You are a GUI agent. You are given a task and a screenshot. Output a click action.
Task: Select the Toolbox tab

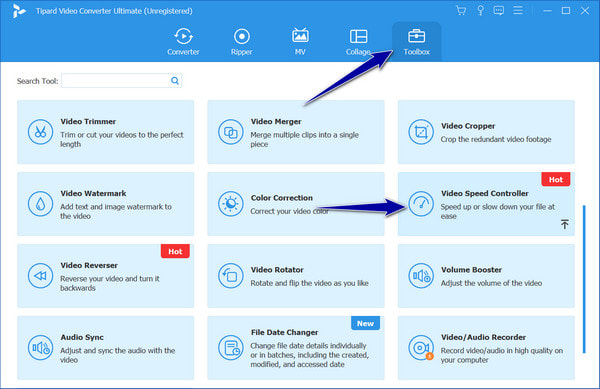point(416,42)
